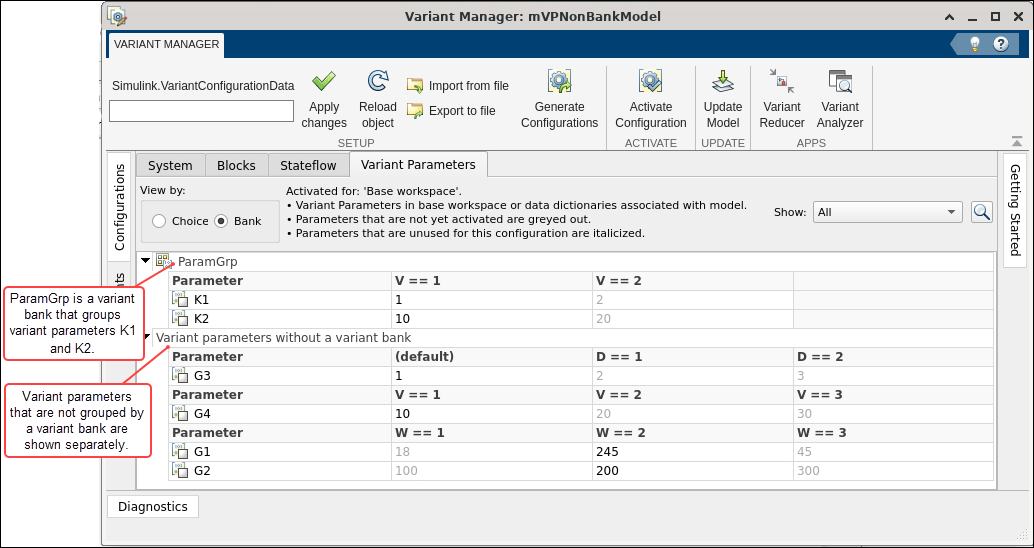Select the Choice view radio button
Viewport: 1034px width, 548px height.
159,222
